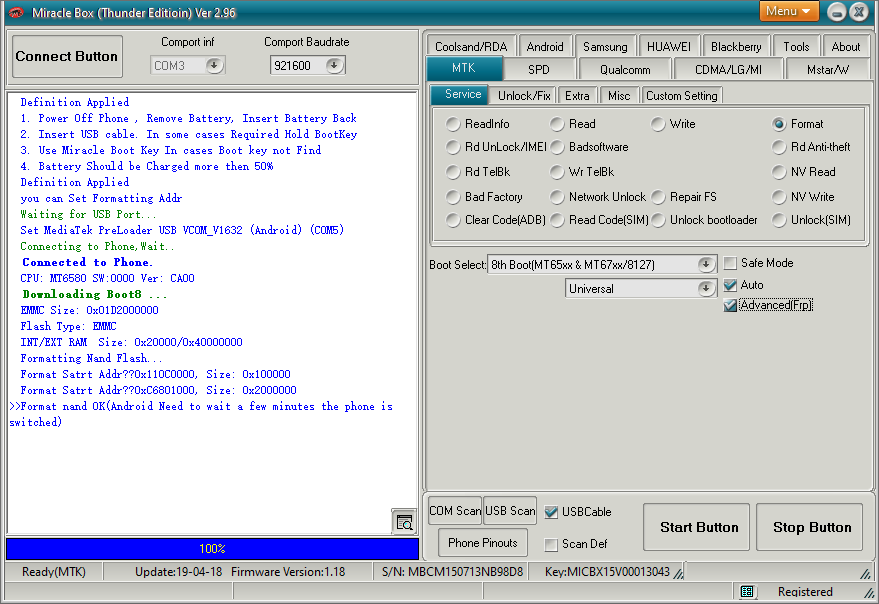This screenshot has width=879, height=604.
Task: Expand the Comport Baudrate 921600 dropdown
Action: click(x=334, y=66)
